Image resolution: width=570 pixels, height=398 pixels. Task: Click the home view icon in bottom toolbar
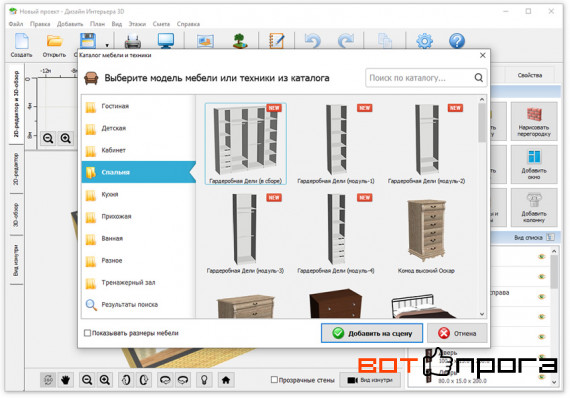(x=226, y=380)
